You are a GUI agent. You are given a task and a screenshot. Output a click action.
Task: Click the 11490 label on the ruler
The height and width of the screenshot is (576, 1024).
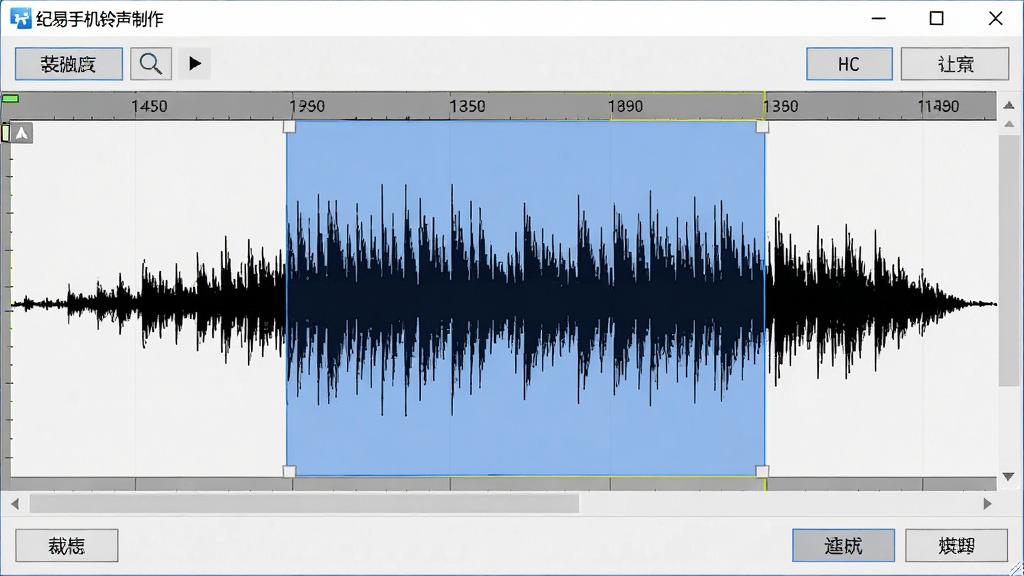(x=938, y=106)
